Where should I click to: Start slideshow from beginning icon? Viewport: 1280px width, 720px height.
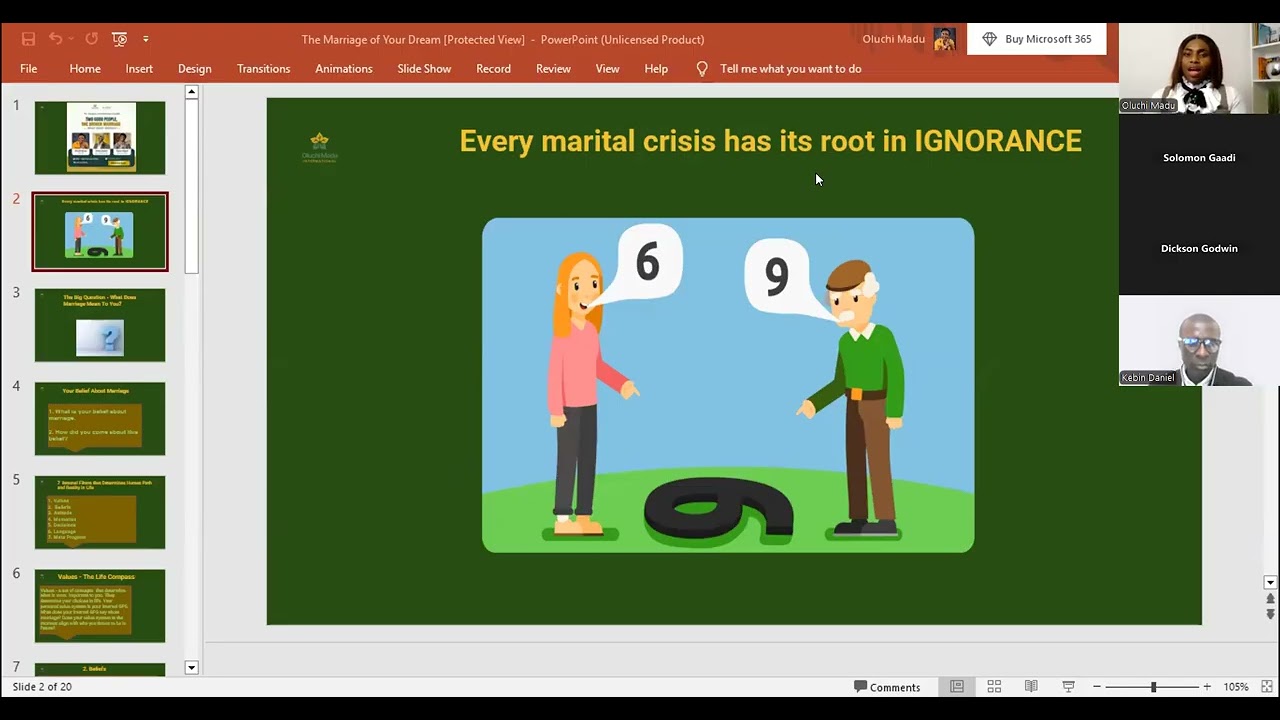click(119, 39)
